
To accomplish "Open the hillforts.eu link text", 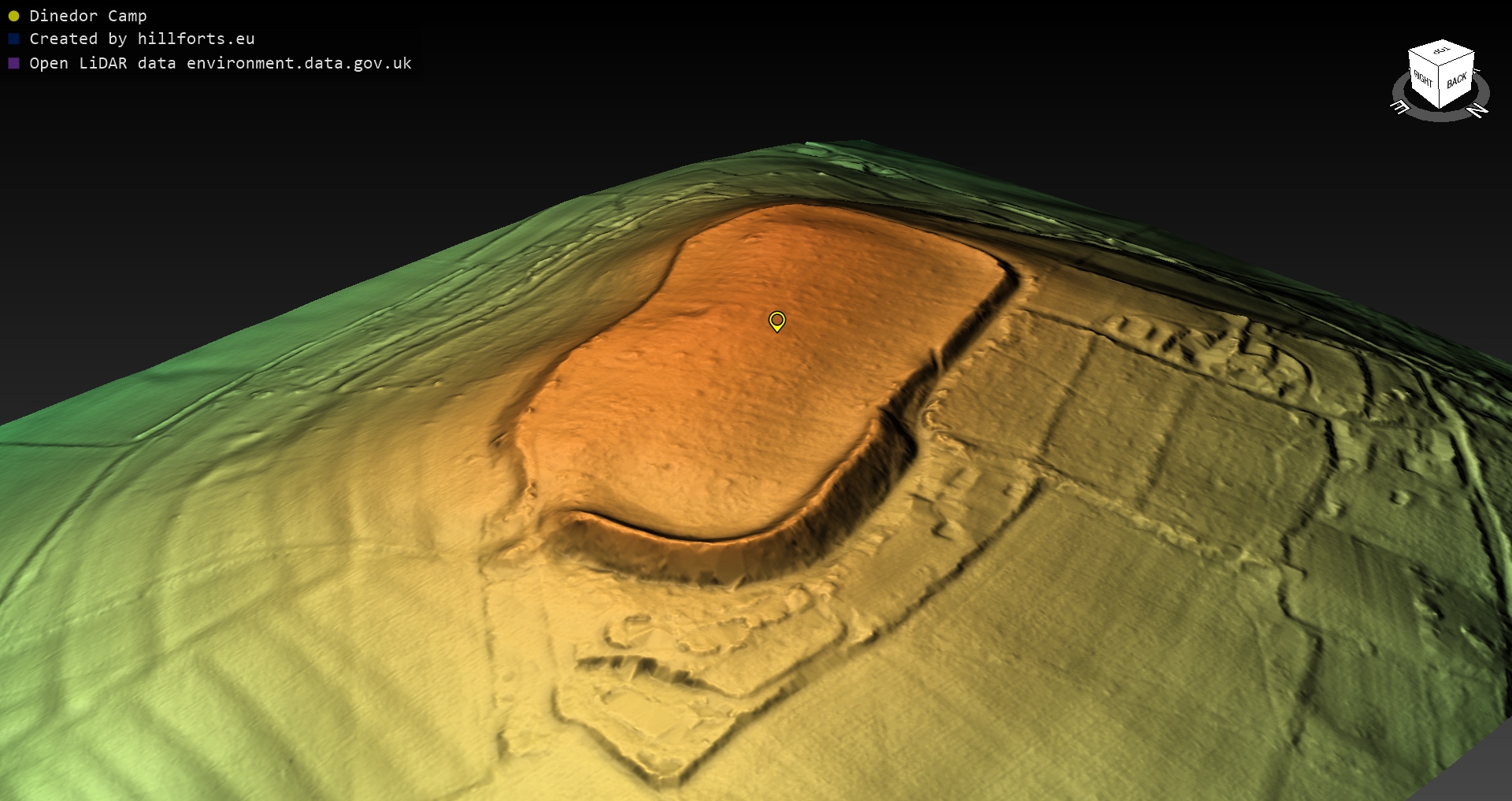I will click(x=196, y=39).
